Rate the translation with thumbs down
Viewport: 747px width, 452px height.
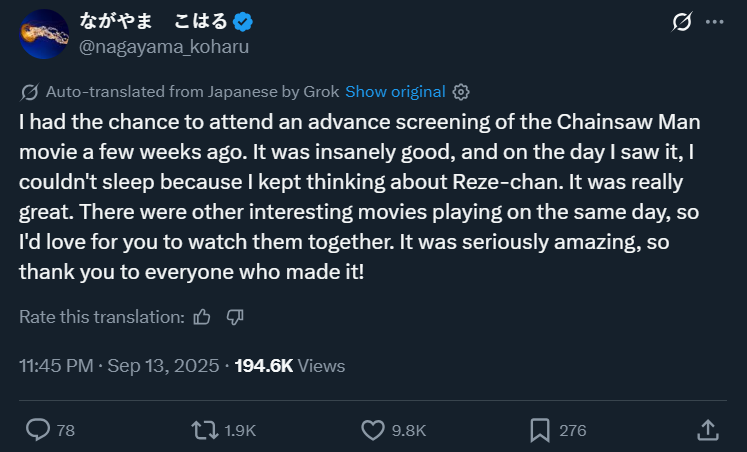(235, 317)
